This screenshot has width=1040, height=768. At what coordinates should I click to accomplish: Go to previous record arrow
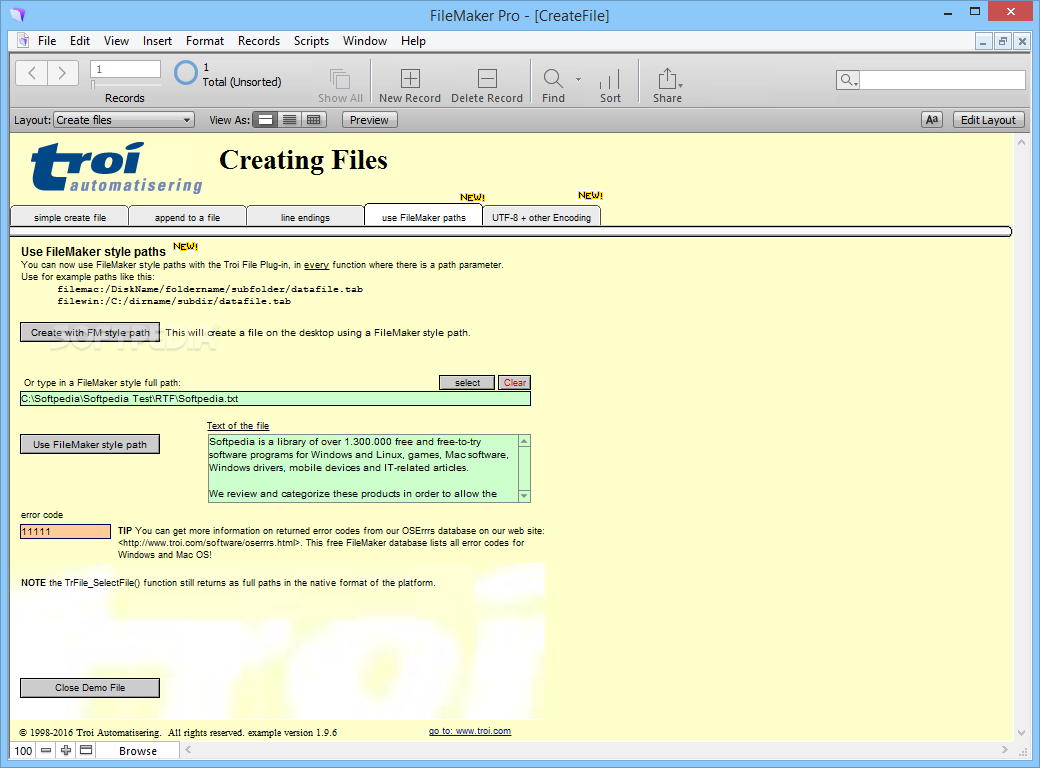[x=31, y=73]
